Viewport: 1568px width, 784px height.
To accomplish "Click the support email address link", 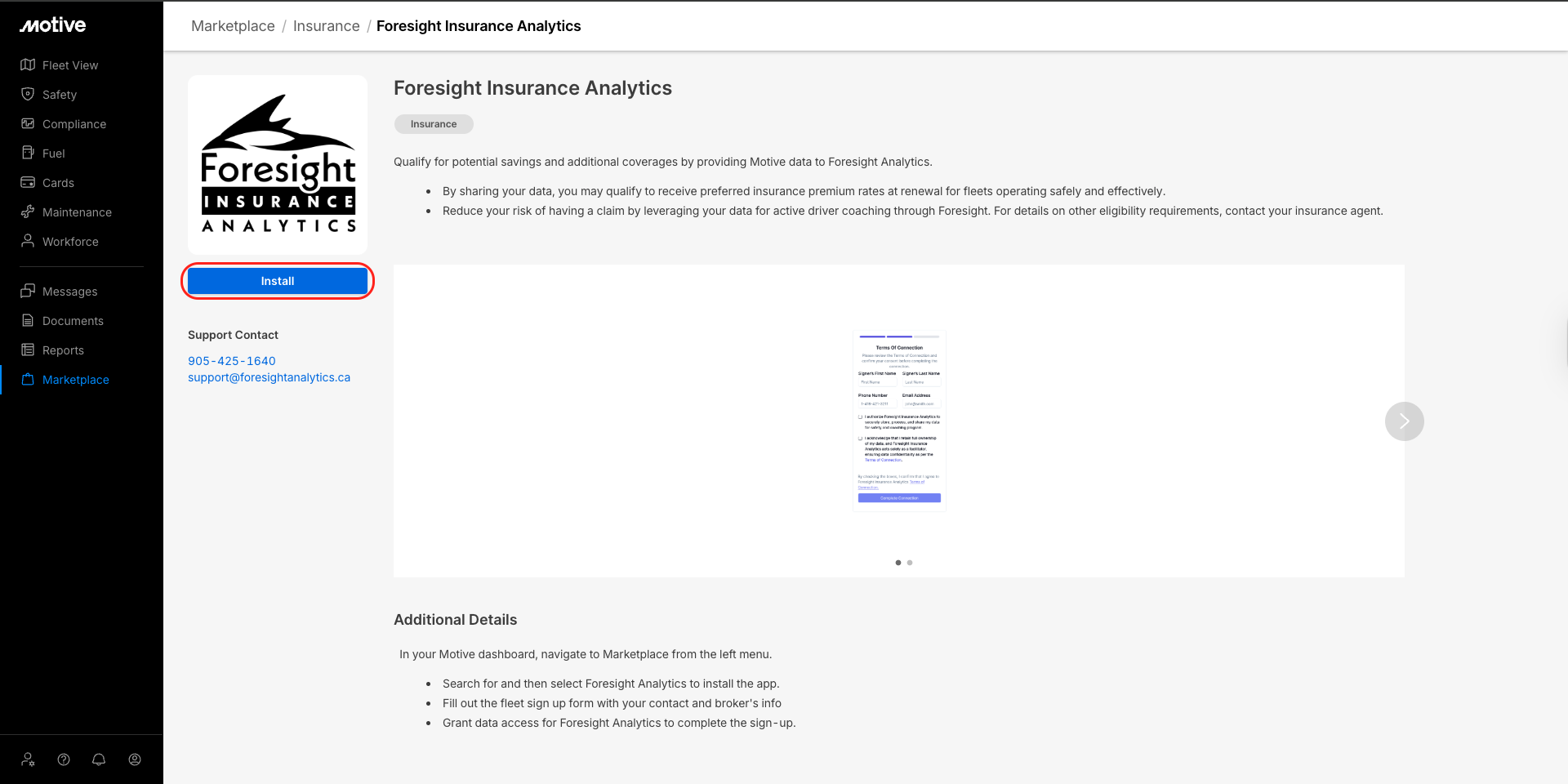I will tap(269, 377).
